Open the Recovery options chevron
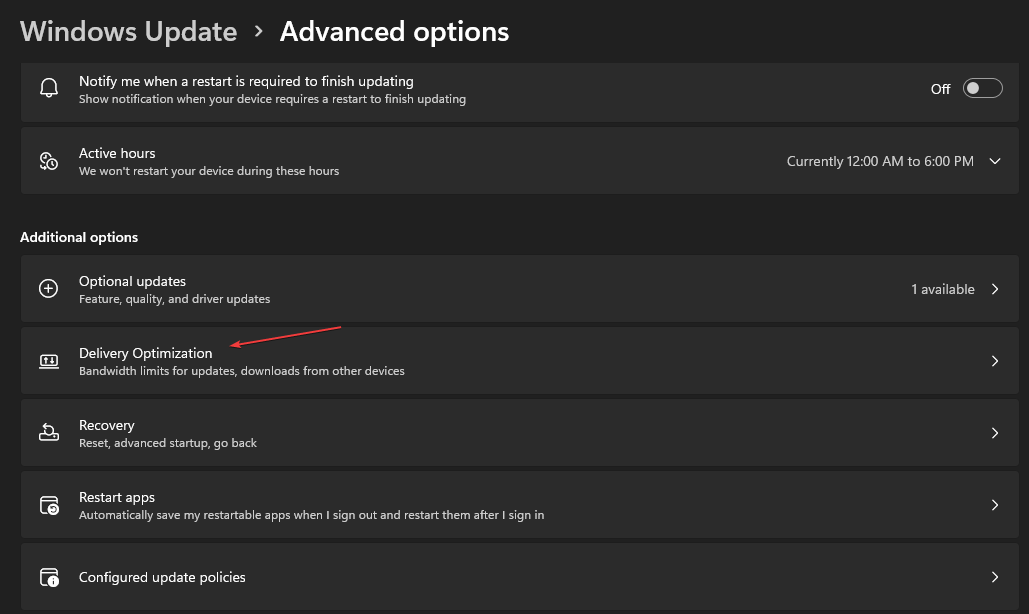The height and width of the screenshot is (614, 1029). [995, 432]
